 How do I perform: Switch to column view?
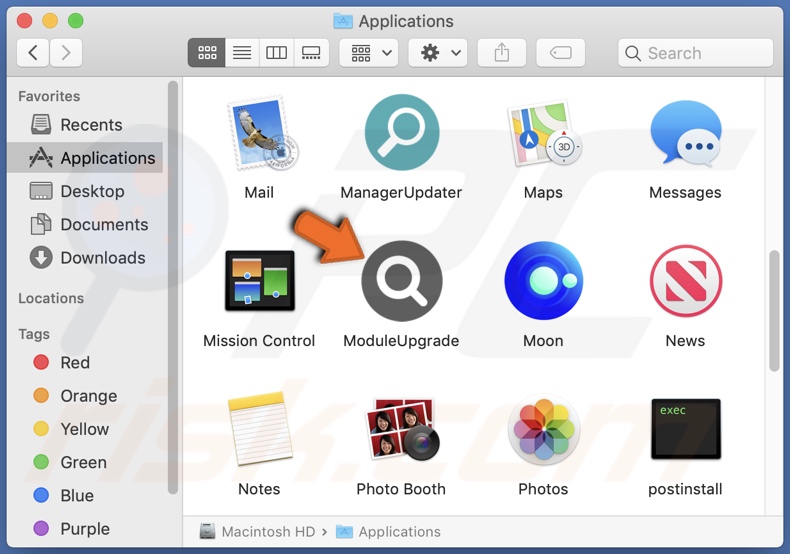pos(277,52)
